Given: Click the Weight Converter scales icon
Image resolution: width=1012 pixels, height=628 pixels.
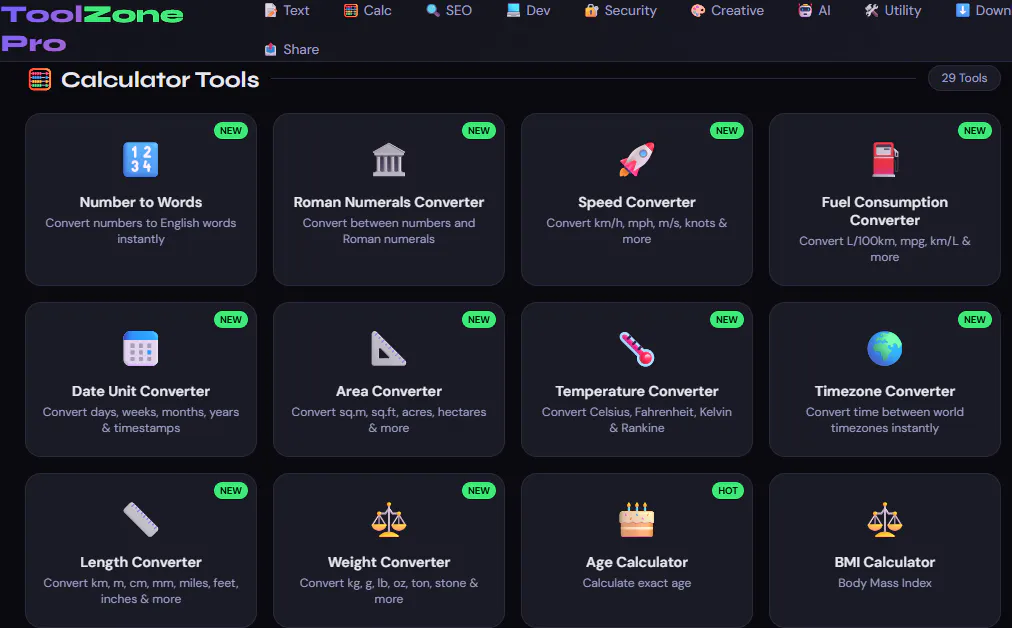Looking at the screenshot, I should [389, 520].
